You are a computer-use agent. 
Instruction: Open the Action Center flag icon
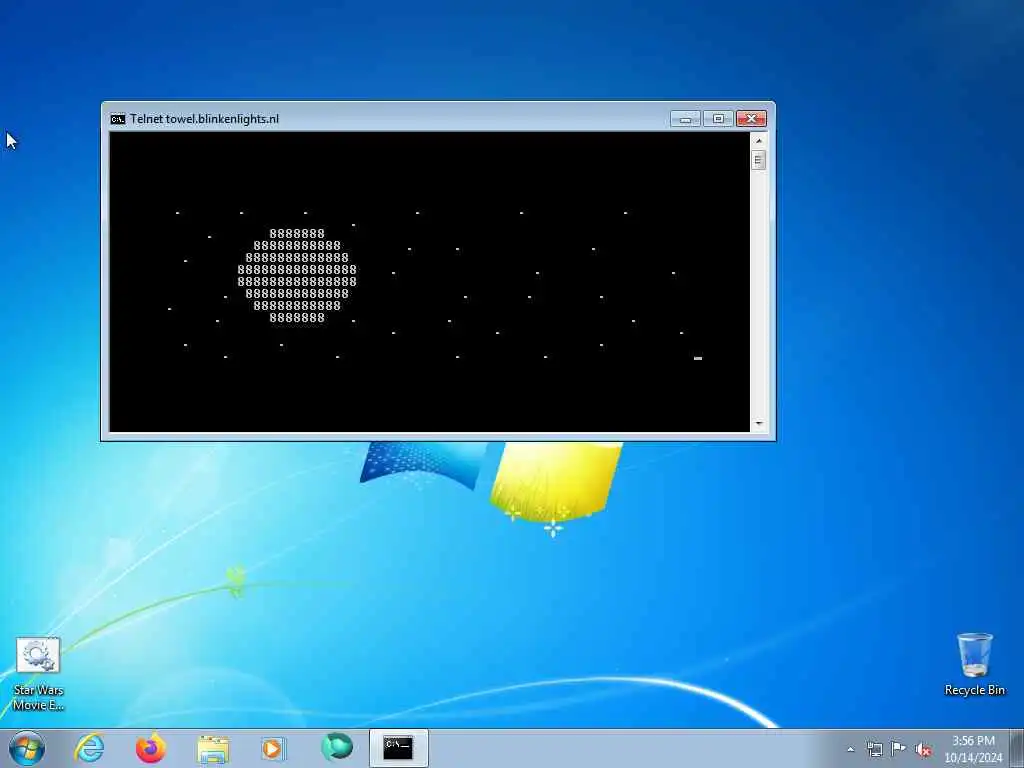(899, 748)
